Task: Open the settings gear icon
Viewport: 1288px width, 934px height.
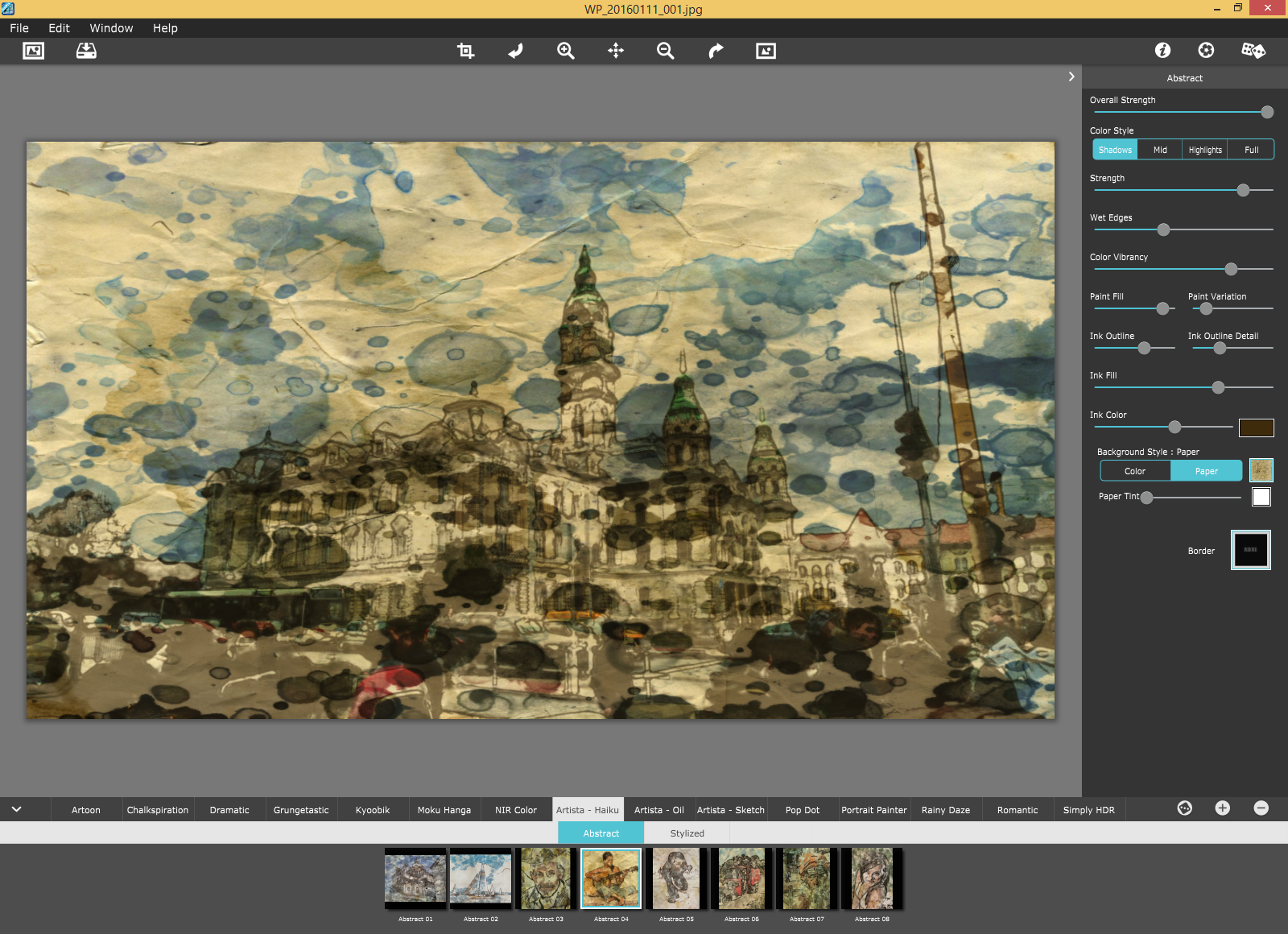Action: pos(1206,50)
